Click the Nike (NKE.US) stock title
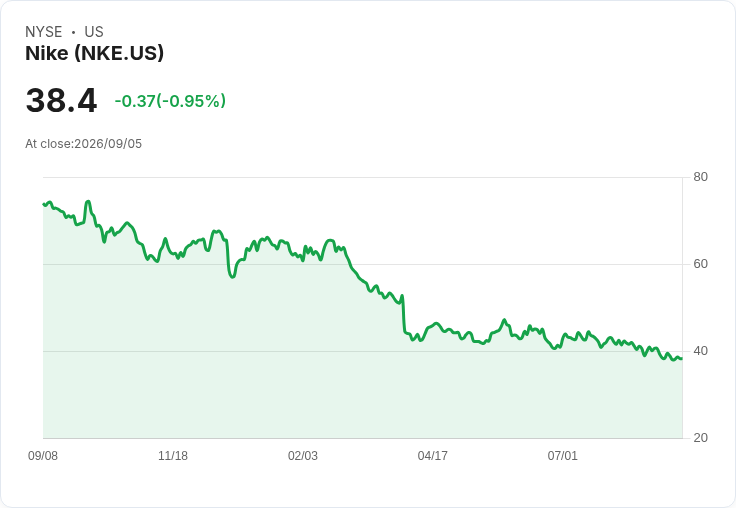 point(94,53)
